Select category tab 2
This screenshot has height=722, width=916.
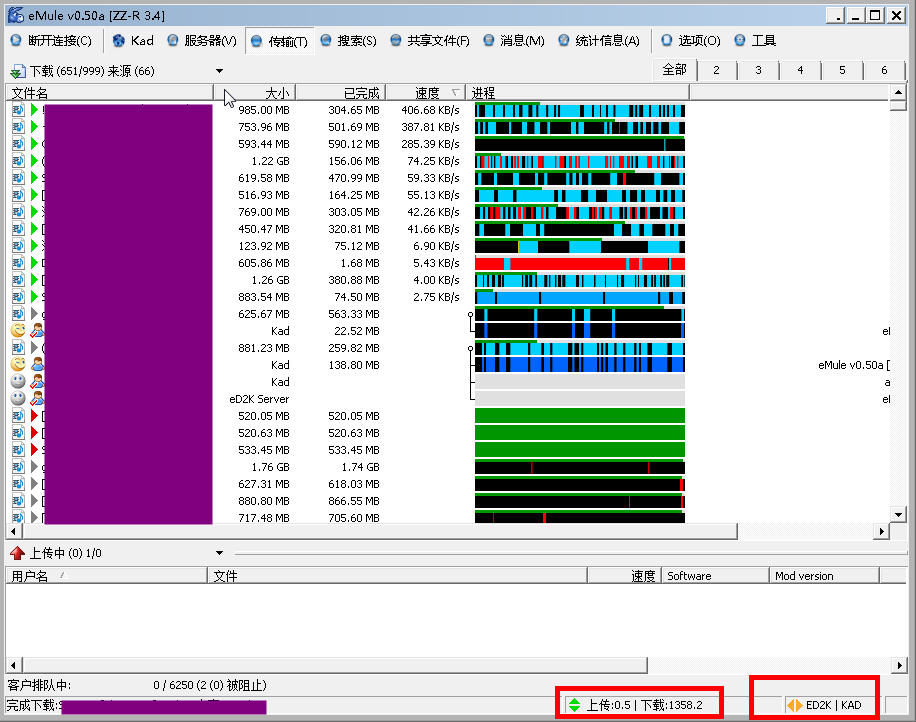[x=716, y=70]
